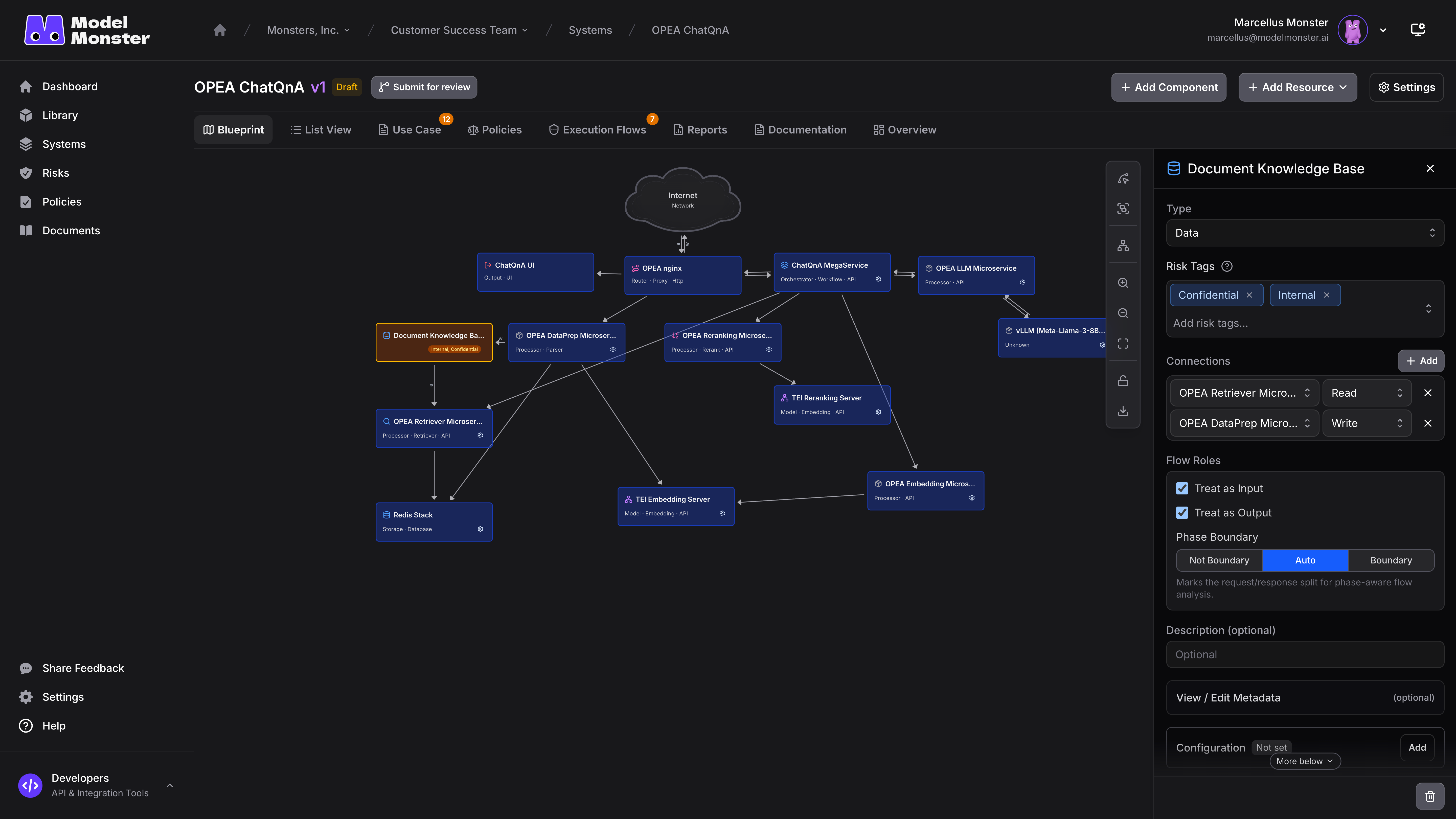Screen dimensions: 1456x819
Task: Open the Documentation tab
Action: (800, 129)
